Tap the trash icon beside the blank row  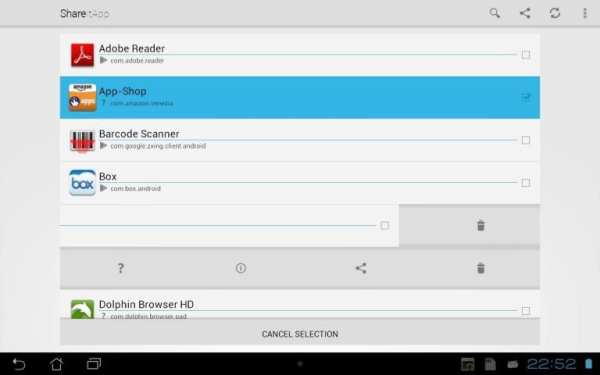click(481, 225)
